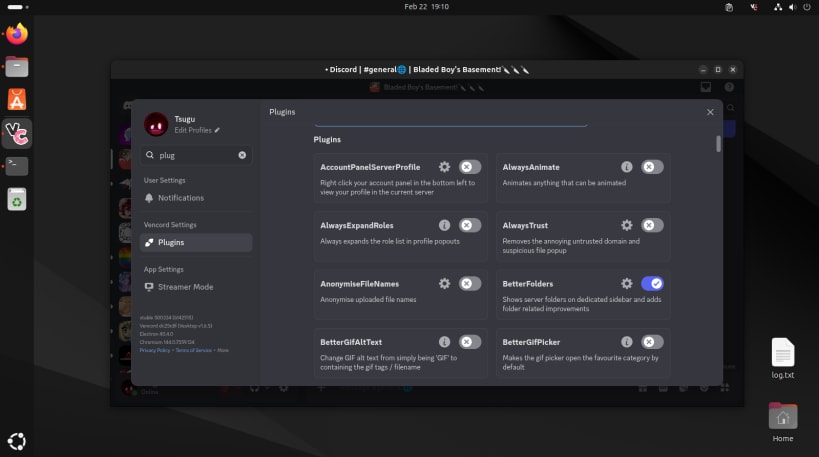Show BetterGifPicker plugin info
Screen dimensions: 819x457
click(x=626, y=342)
